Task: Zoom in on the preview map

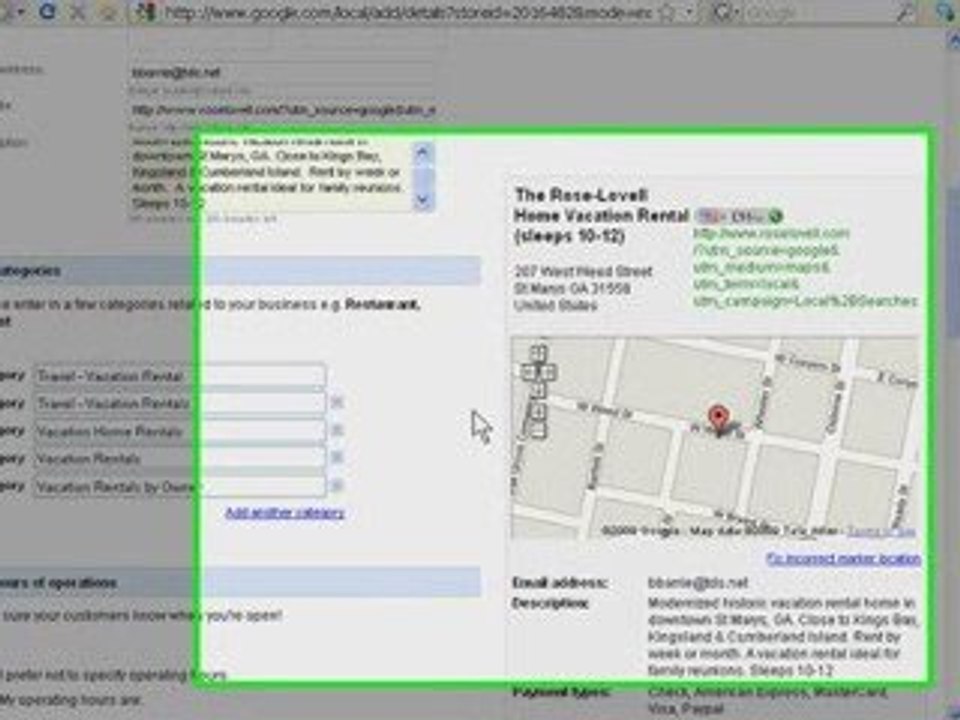Action: (538, 412)
